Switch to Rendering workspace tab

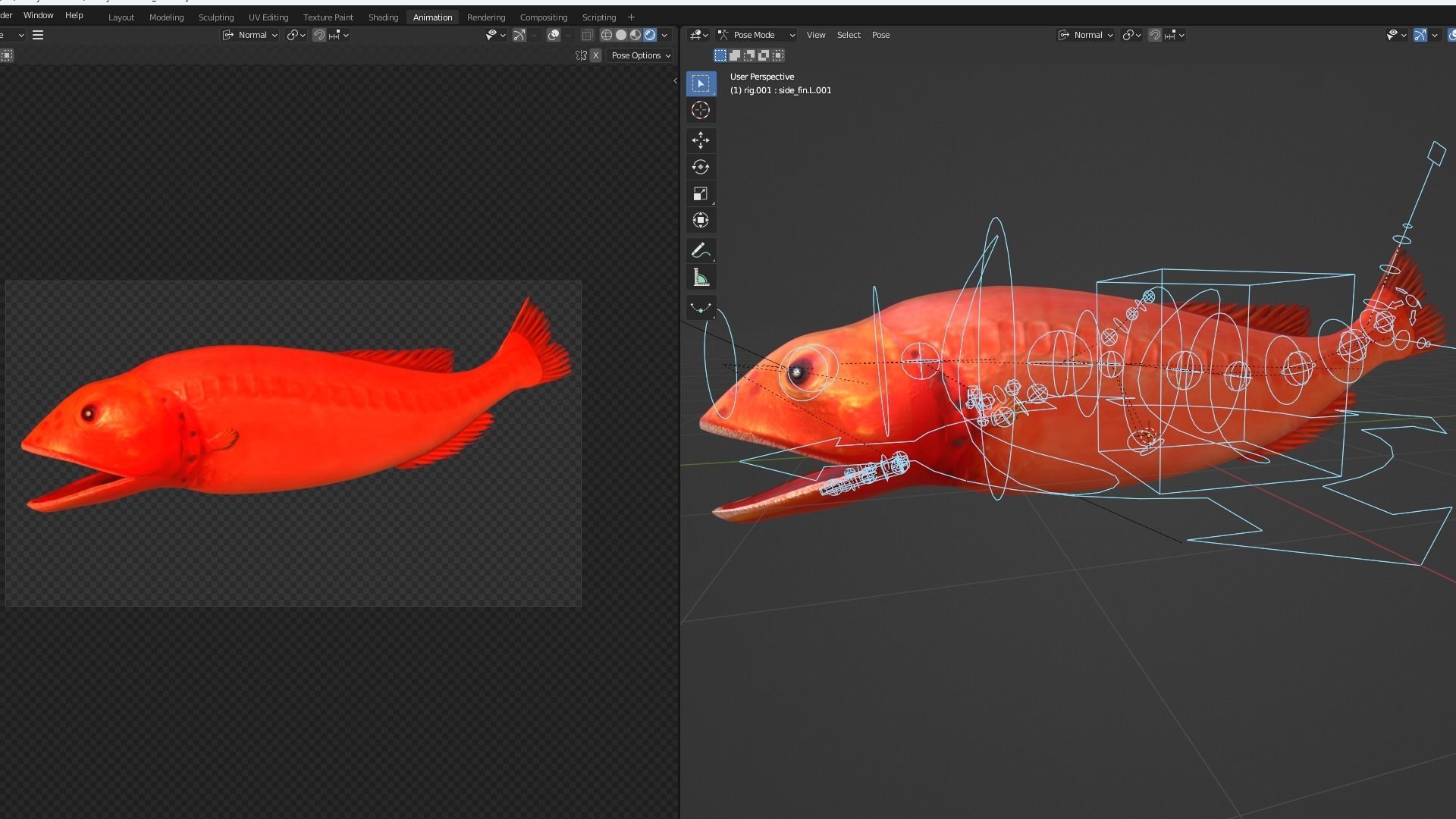click(x=486, y=17)
